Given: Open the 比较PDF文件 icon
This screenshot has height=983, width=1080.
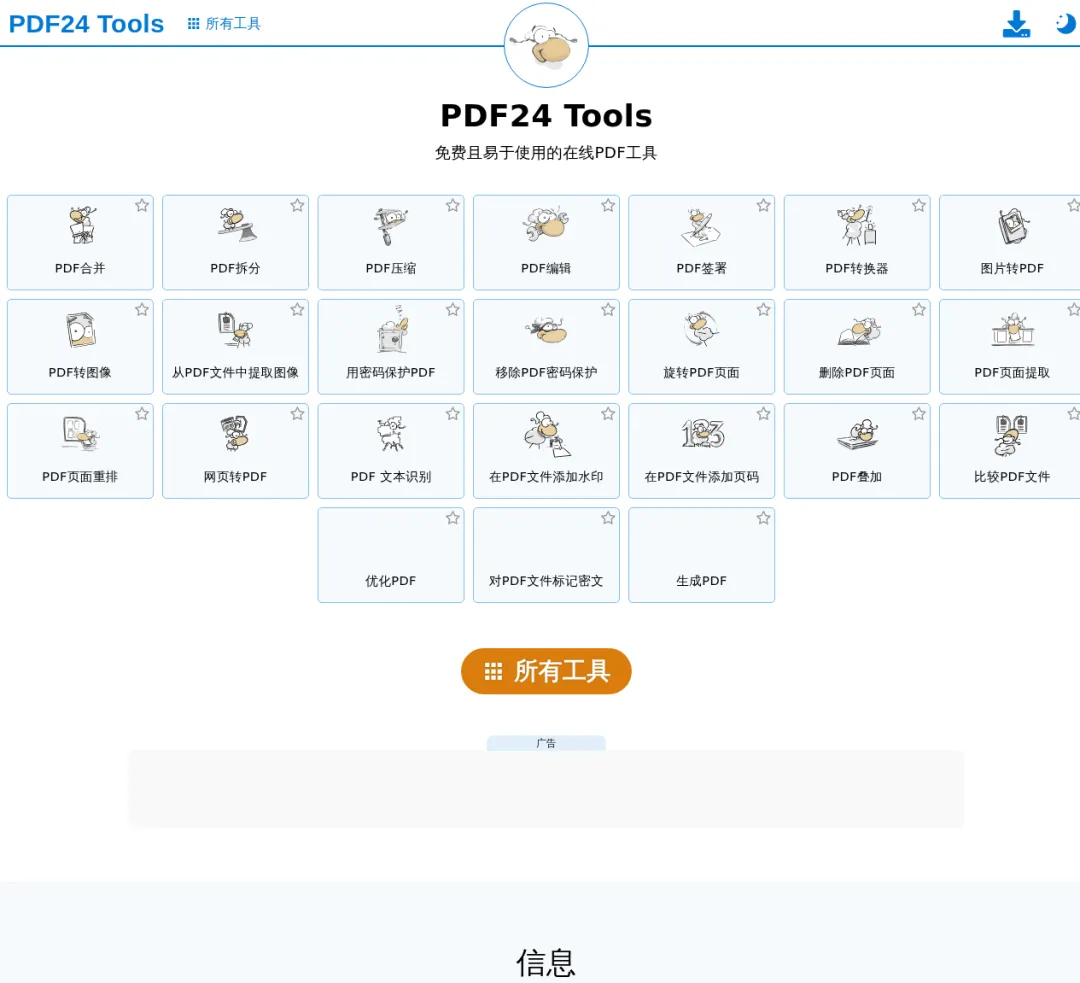Looking at the screenshot, I should click(x=1012, y=435).
